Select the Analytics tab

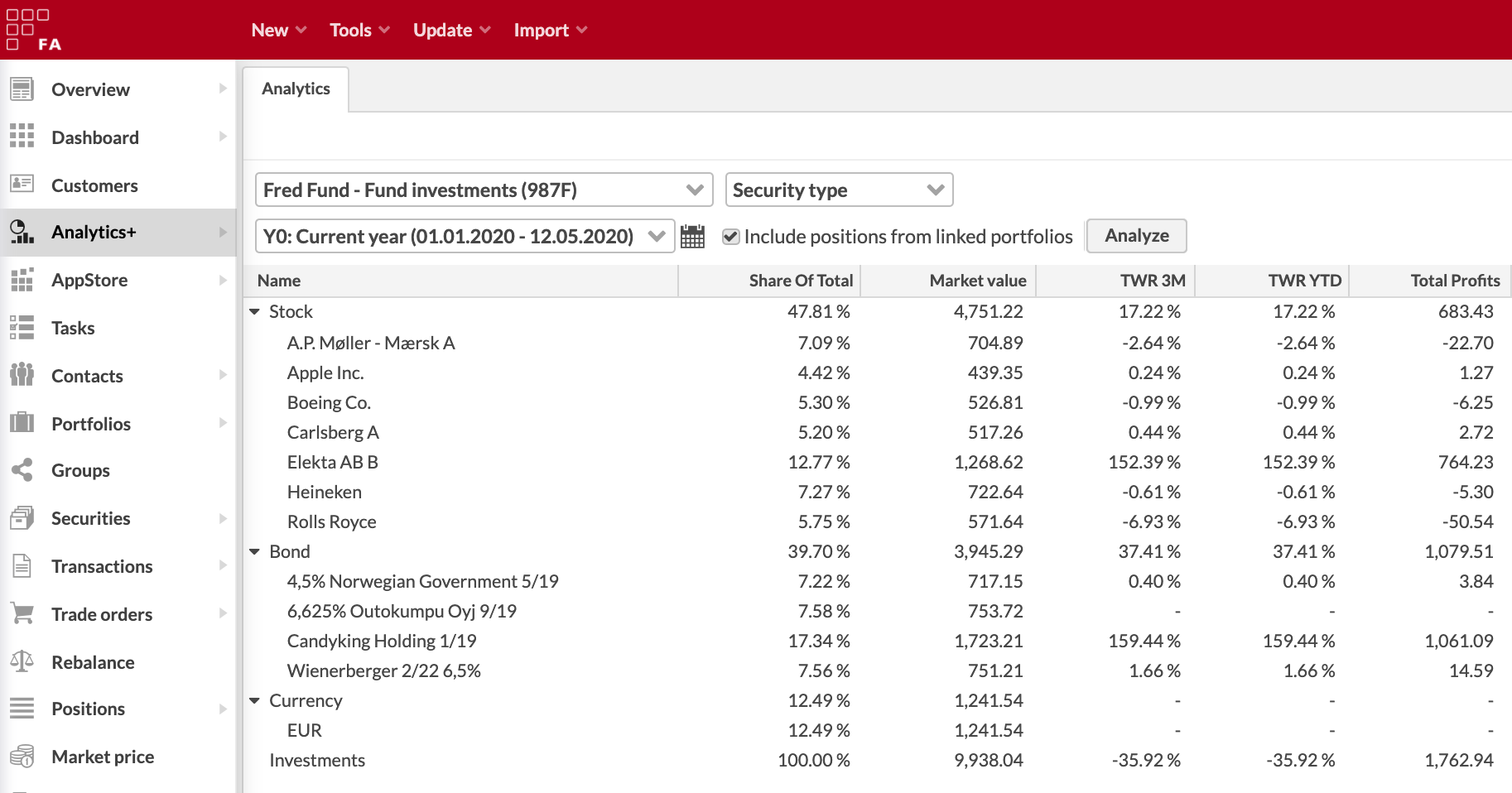pyautogui.click(x=296, y=89)
